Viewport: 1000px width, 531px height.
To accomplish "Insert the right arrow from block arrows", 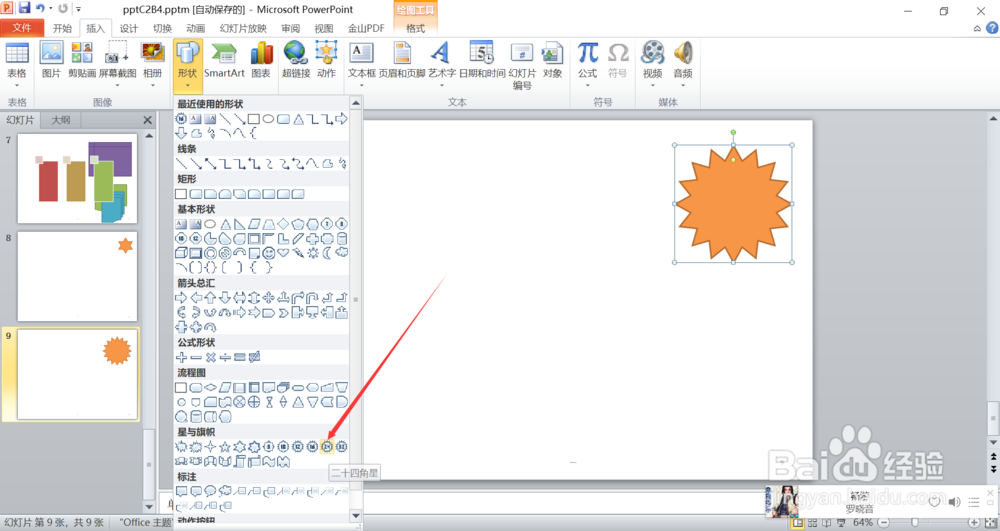I will click(x=181, y=298).
